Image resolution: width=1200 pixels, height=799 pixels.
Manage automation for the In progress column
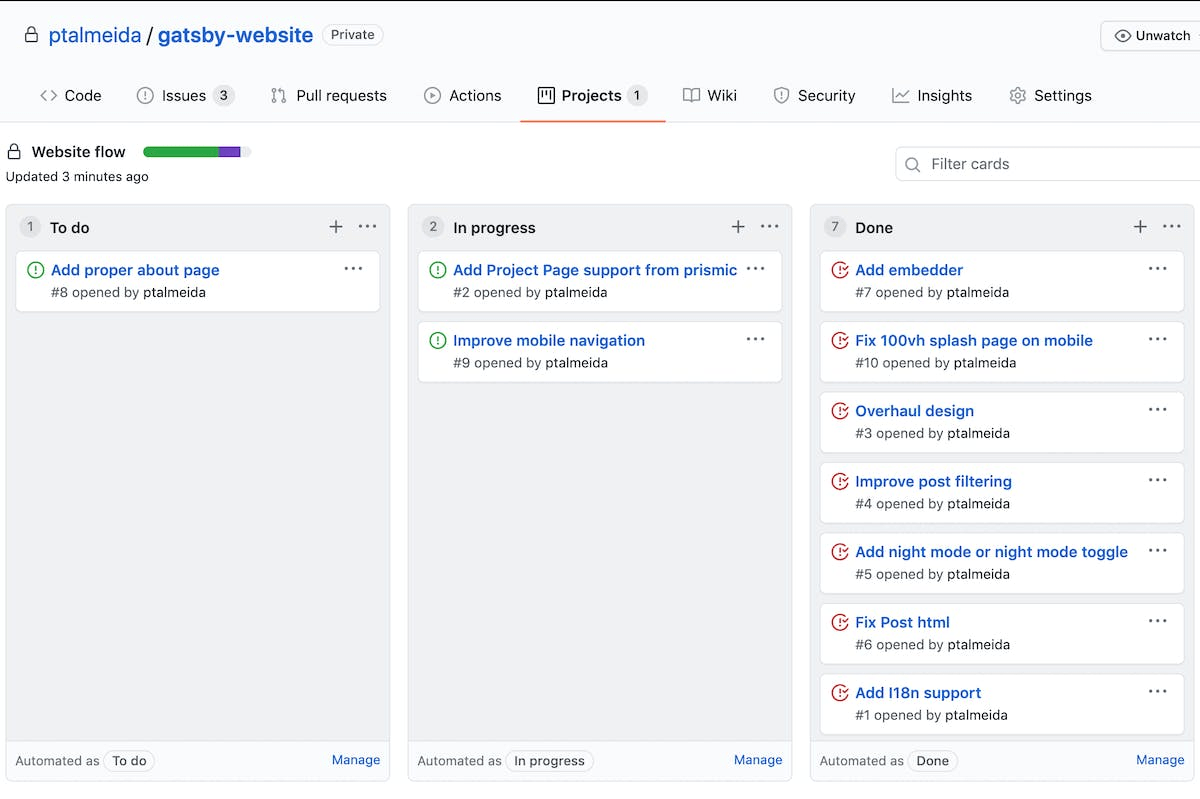point(758,760)
